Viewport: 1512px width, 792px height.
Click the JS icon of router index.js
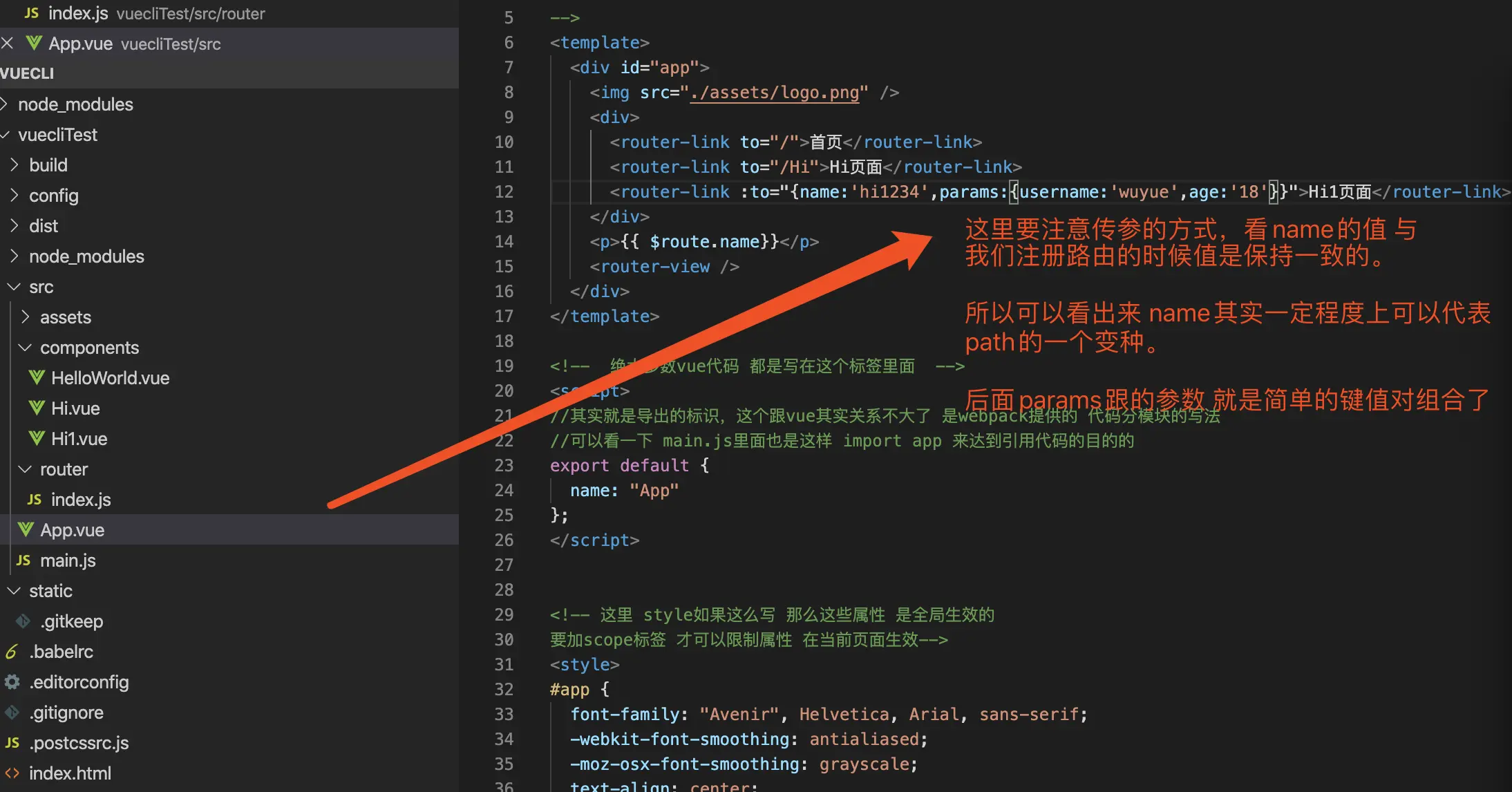tap(35, 500)
